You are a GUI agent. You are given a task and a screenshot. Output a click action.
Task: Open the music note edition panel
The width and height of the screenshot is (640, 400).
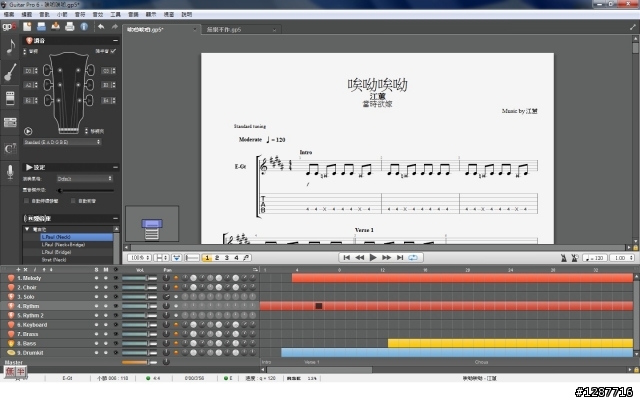tap(10, 47)
